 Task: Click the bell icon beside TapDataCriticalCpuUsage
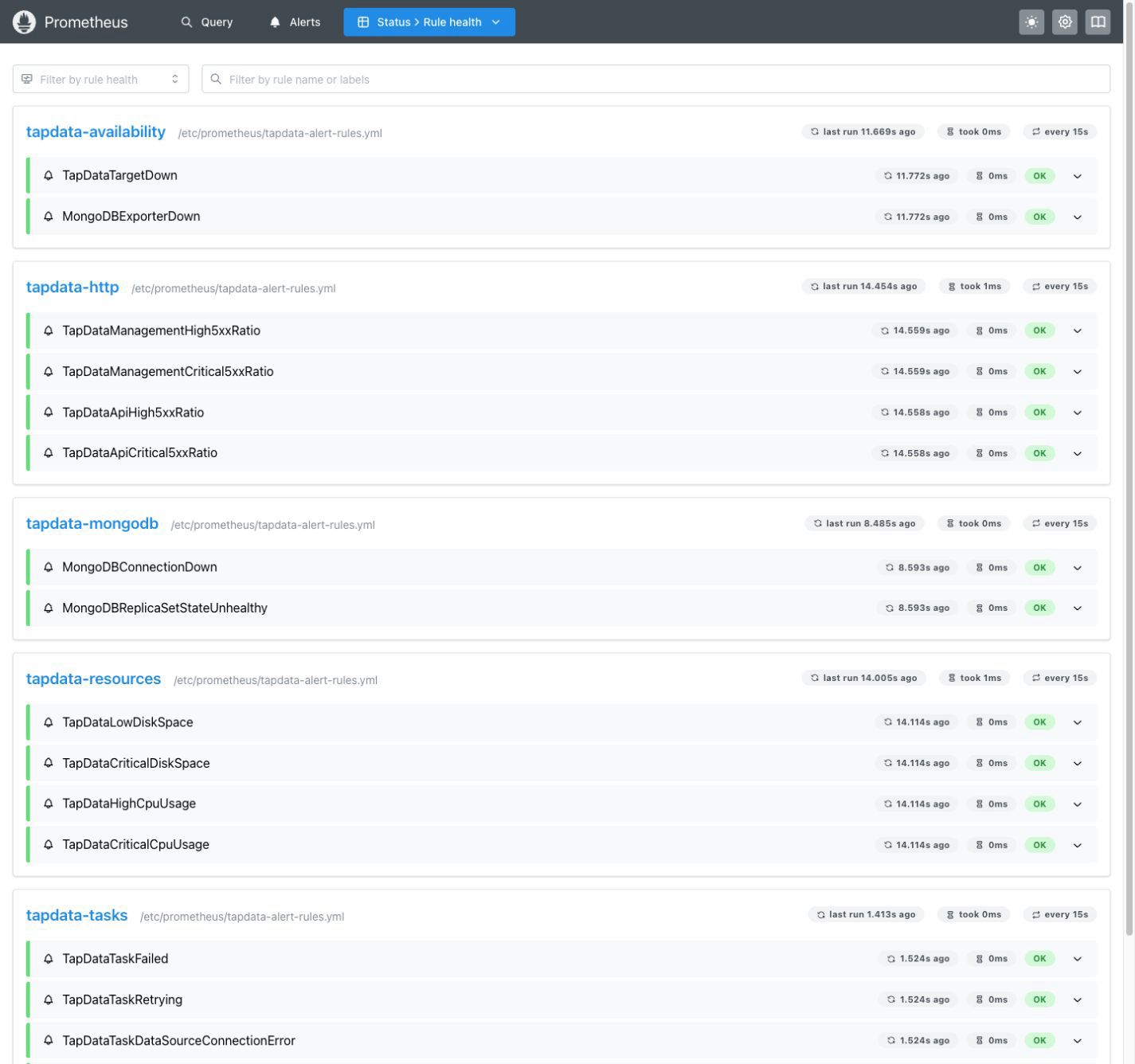(x=49, y=844)
